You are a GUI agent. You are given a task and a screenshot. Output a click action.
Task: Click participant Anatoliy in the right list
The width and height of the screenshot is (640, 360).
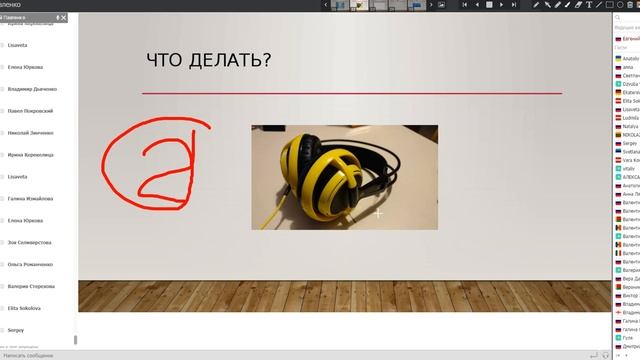[628, 59]
